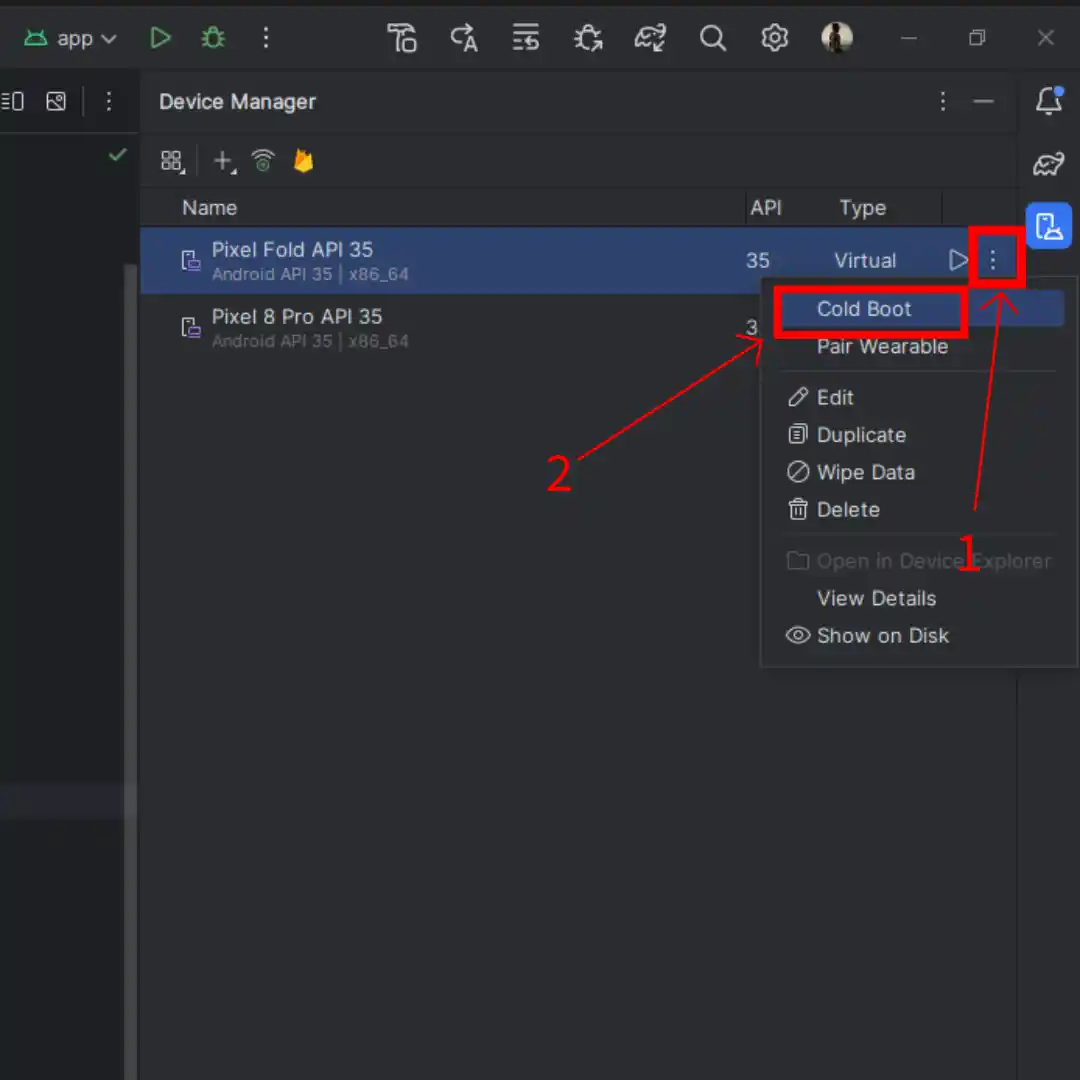This screenshot has width=1080, height=1080.
Task: Open the Search Everywhere magnifier
Action: 712,38
